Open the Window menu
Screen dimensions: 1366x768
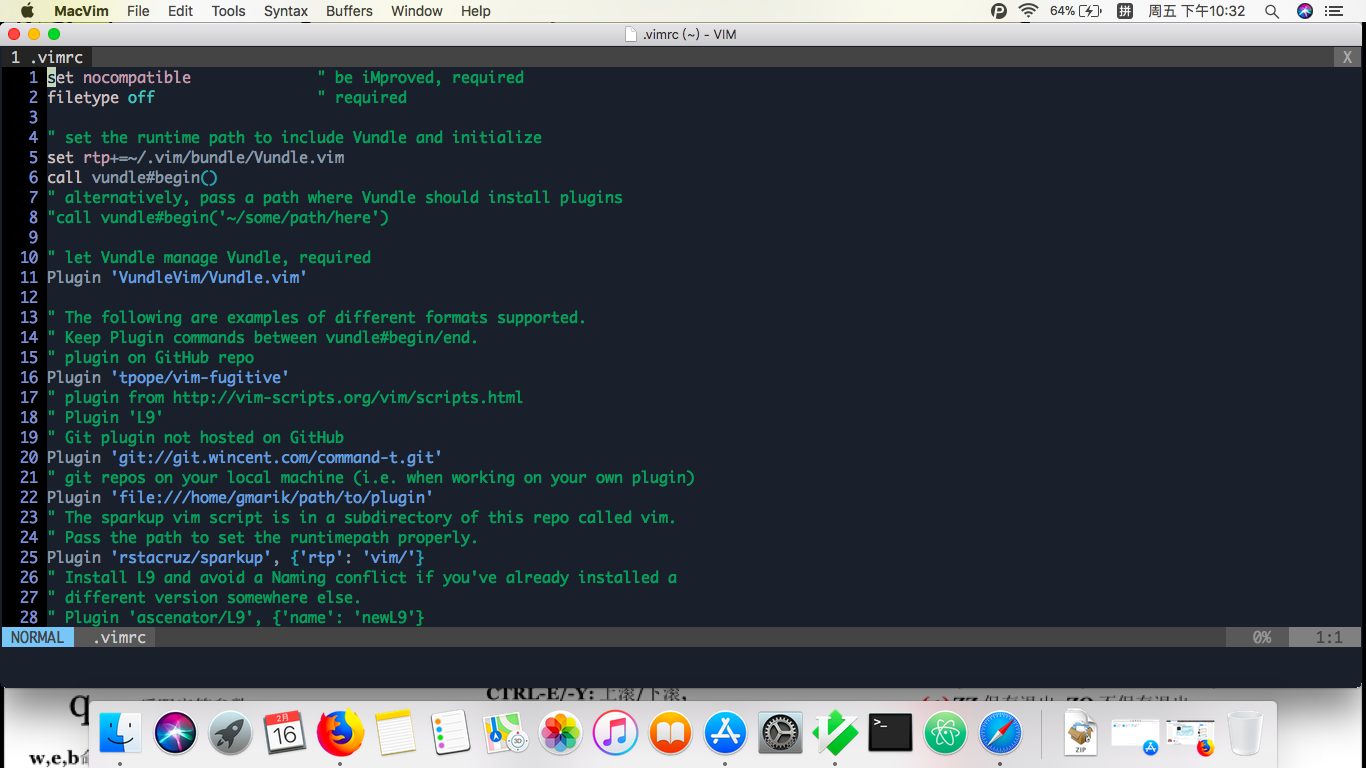[x=416, y=11]
